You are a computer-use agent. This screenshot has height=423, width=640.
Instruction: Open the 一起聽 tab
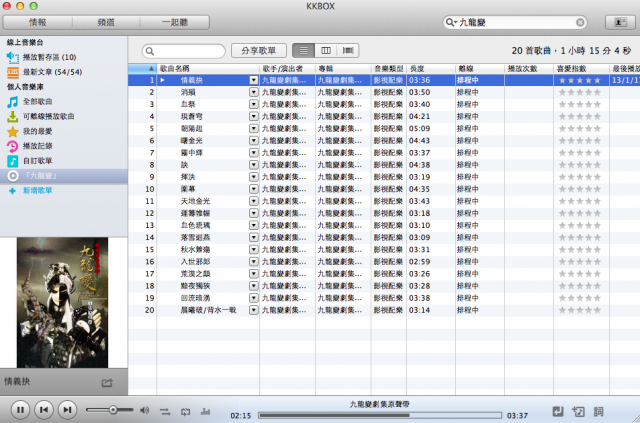coord(175,22)
